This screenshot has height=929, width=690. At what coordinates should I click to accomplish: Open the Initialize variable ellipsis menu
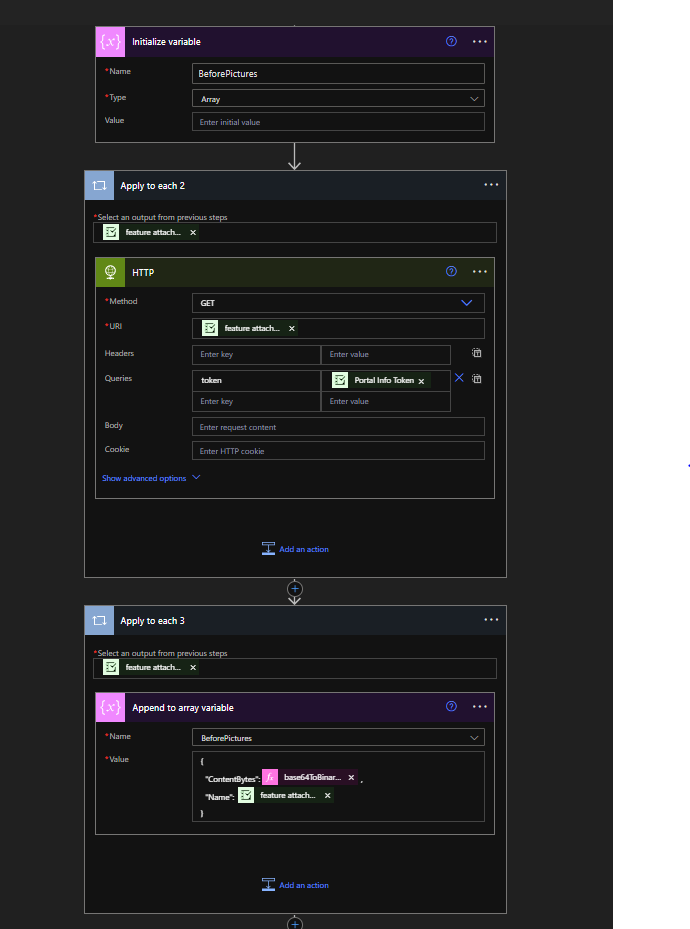(x=480, y=41)
